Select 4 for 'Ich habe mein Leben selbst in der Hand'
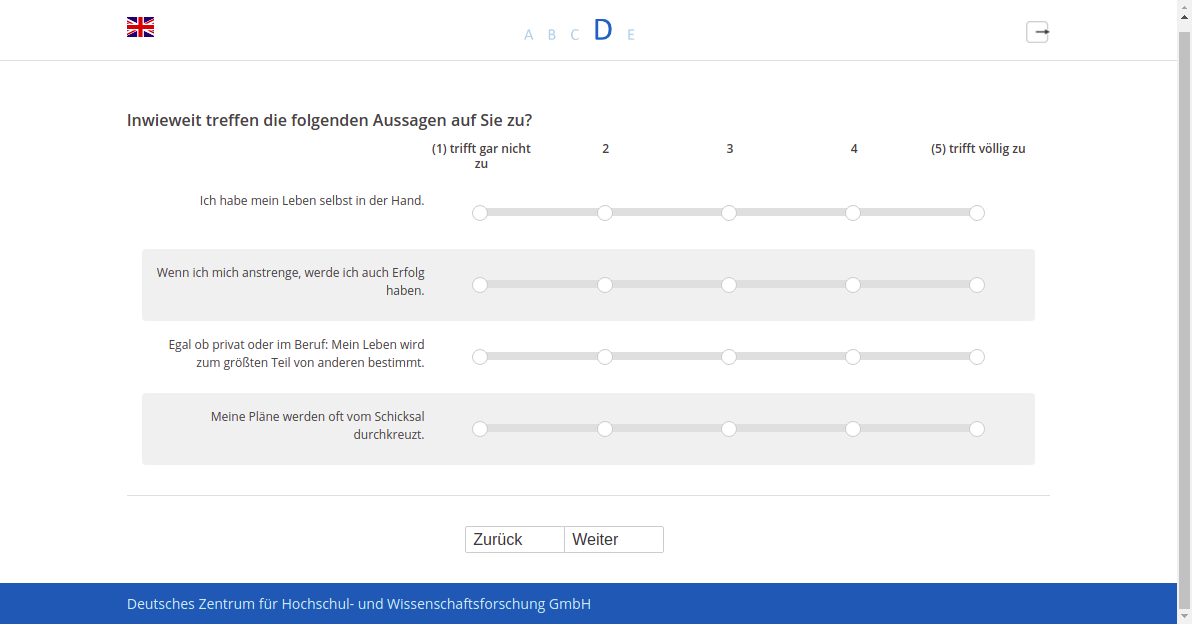The height and width of the screenshot is (624, 1192). tap(853, 213)
